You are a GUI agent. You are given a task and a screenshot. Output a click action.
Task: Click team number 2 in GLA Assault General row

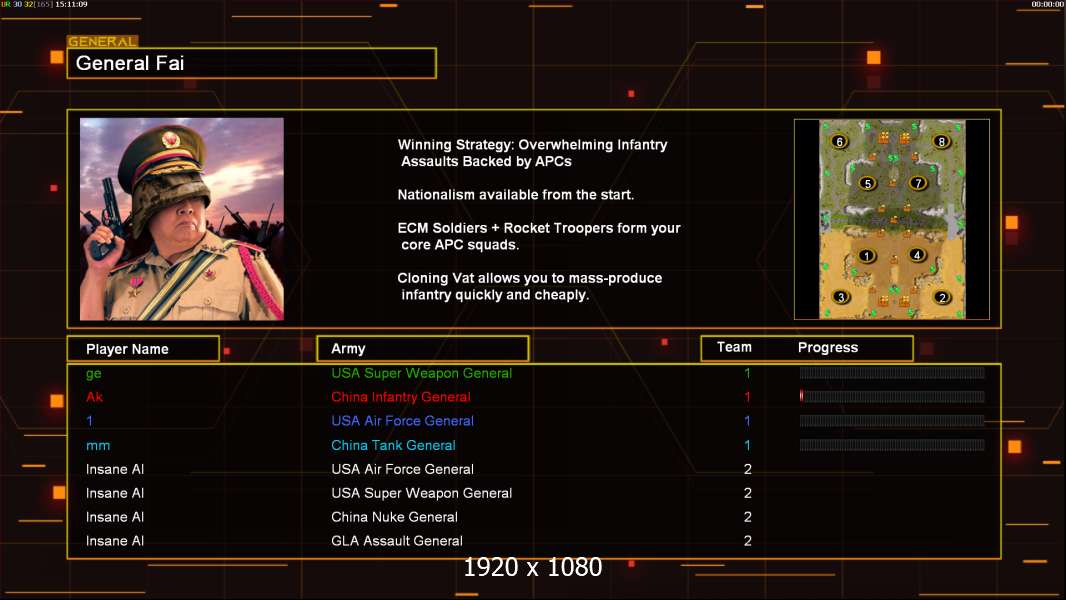748,541
